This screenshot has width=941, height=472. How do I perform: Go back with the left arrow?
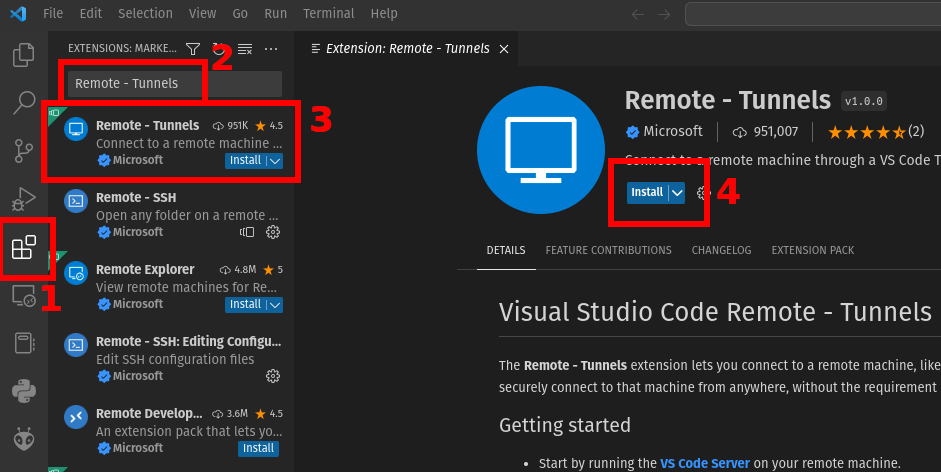pyautogui.click(x=638, y=14)
